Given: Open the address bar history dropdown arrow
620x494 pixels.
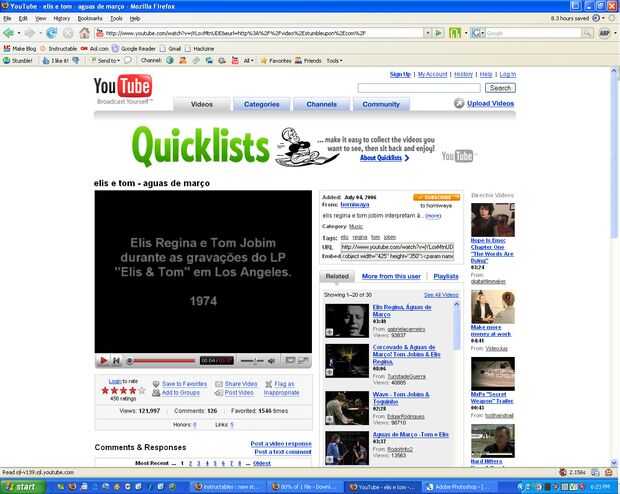Looking at the screenshot, I should pos(427,33).
